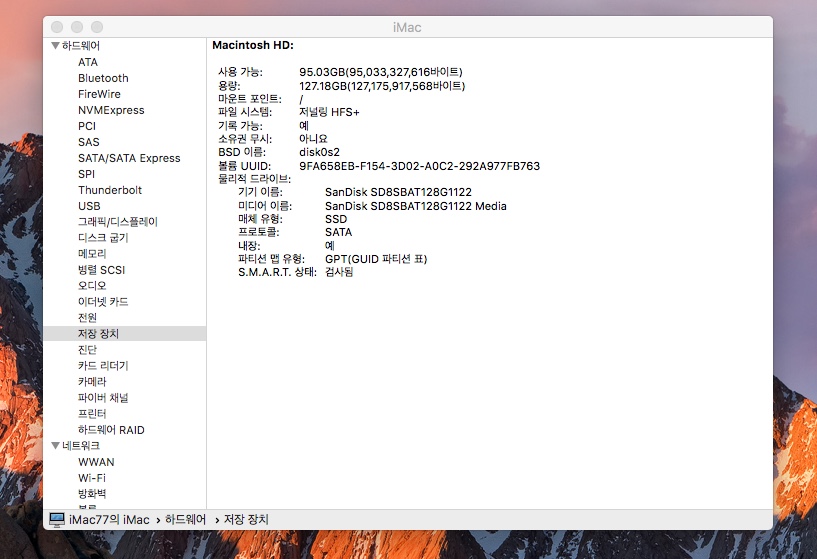Show Thunderbolt device information
The width and height of the screenshot is (817, 559).
click(x=110, y=190)
